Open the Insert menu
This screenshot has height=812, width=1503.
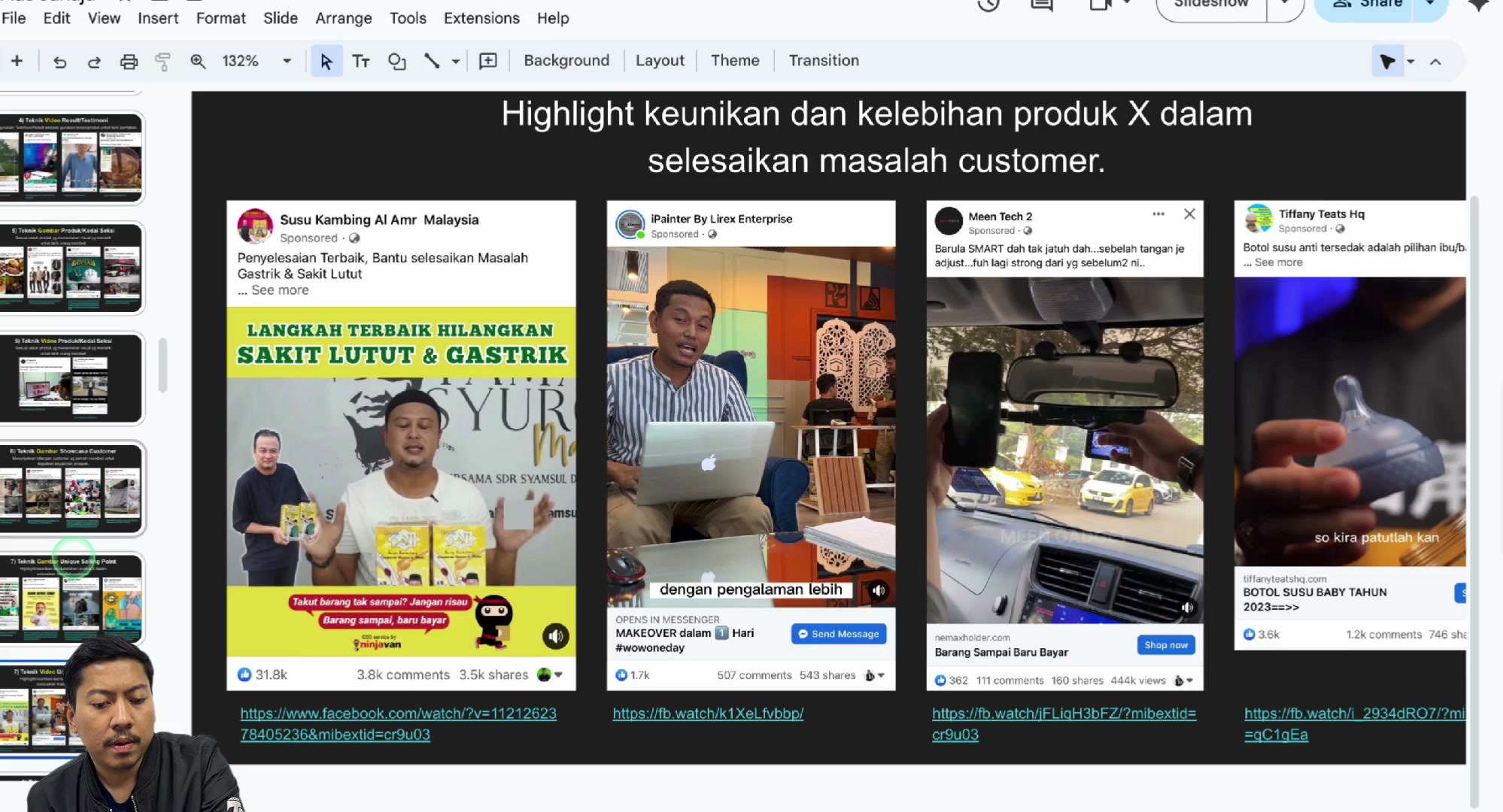tap(158, 18)
